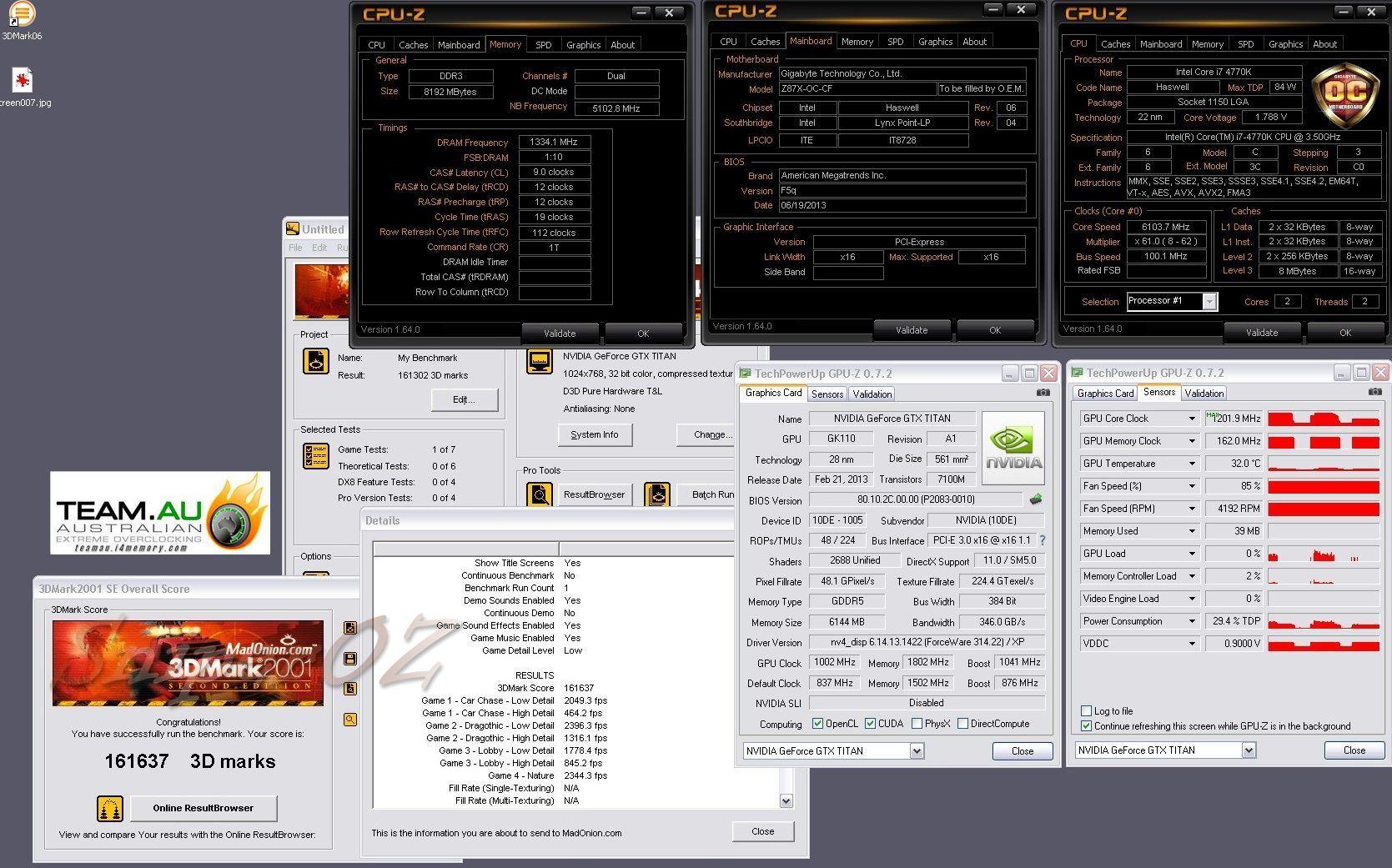Click the topmost side icon of 3DMark score window
Image resolution: width=1392 pixels, height=868 pixels.
[350, 628]
